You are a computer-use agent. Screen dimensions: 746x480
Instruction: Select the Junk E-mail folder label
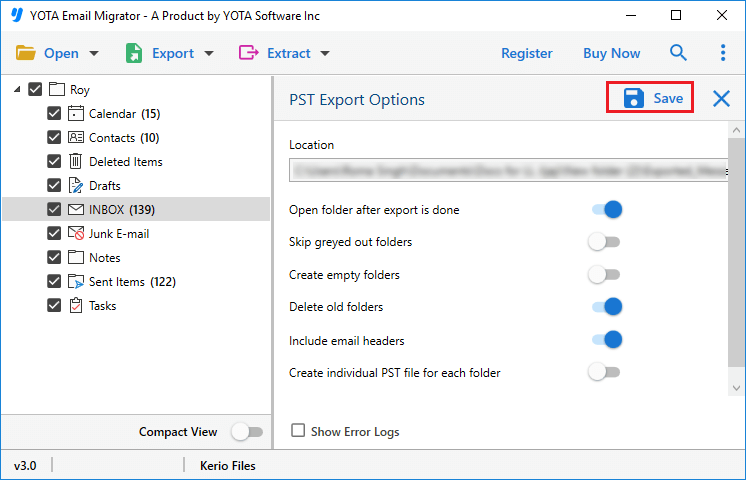(x=119, y=234)
